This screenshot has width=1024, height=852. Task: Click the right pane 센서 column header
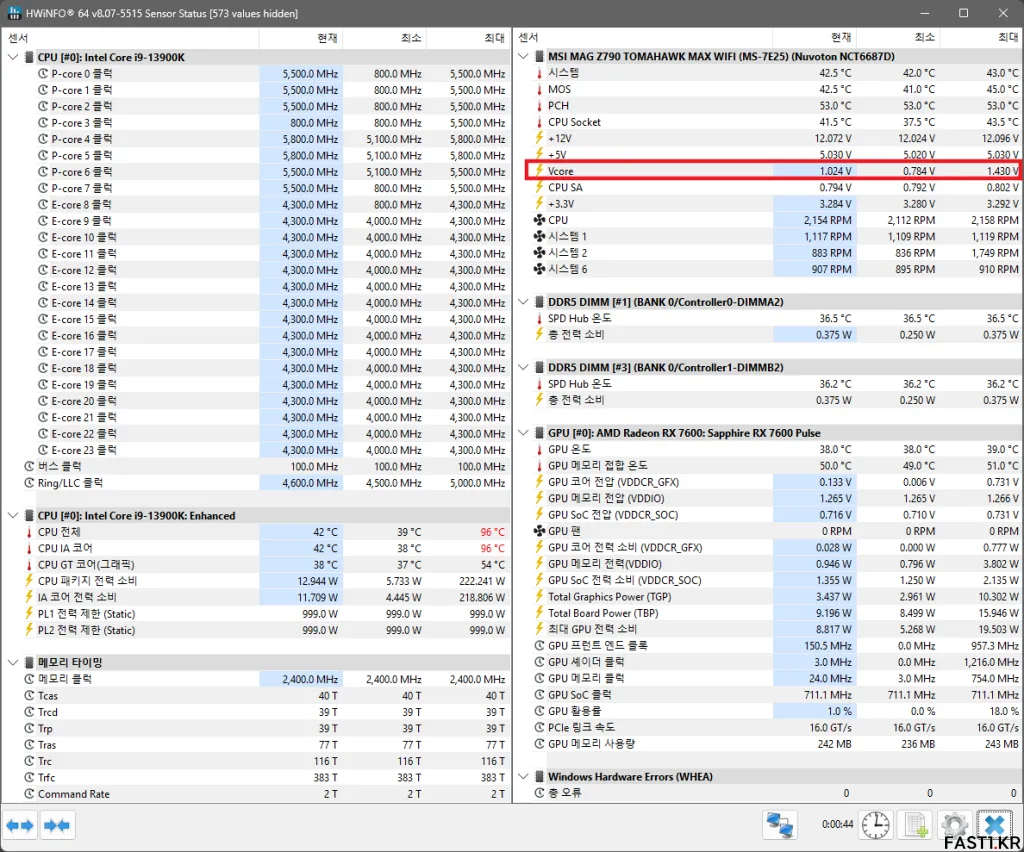tap(643, 38)
